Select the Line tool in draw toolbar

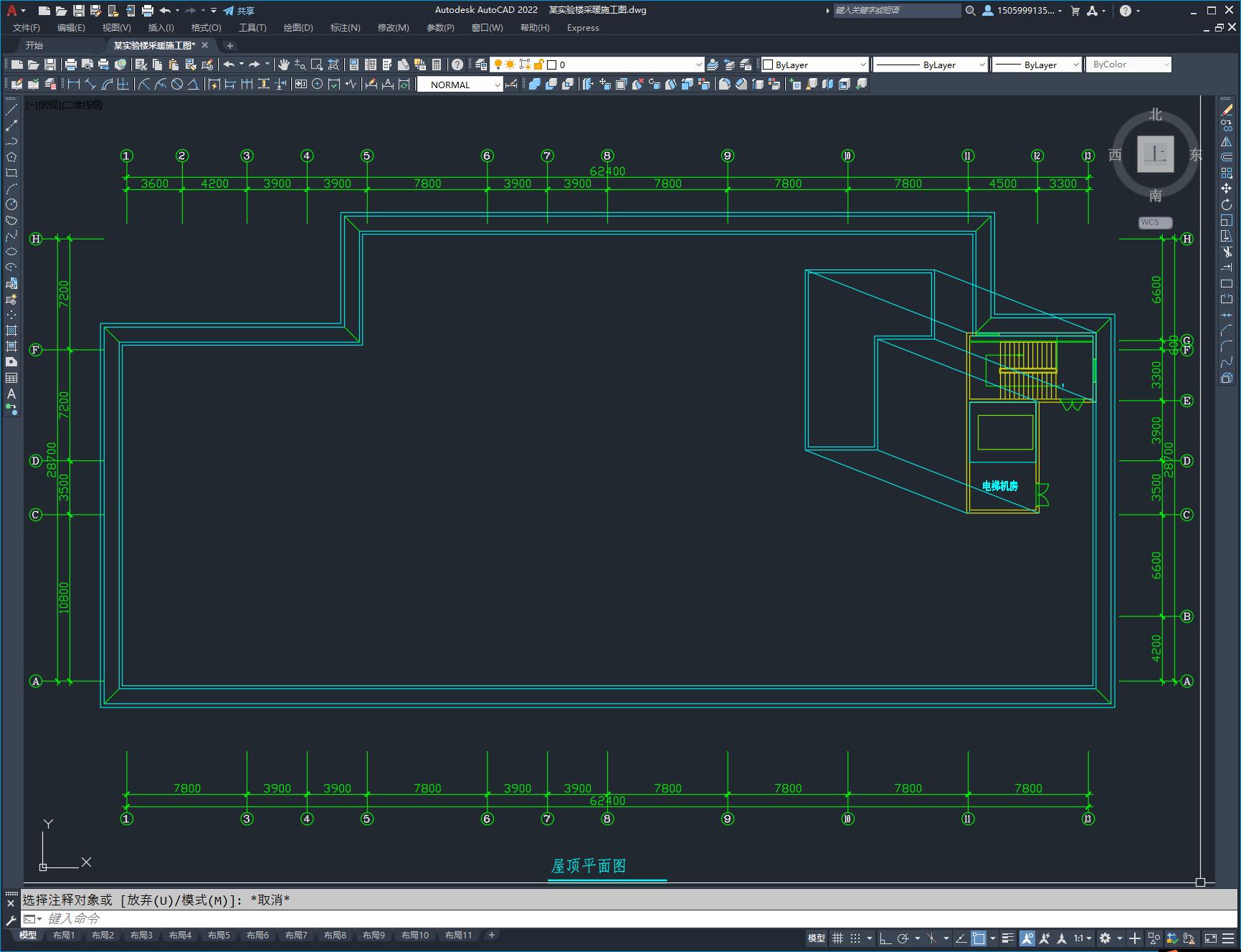(11, 110)
